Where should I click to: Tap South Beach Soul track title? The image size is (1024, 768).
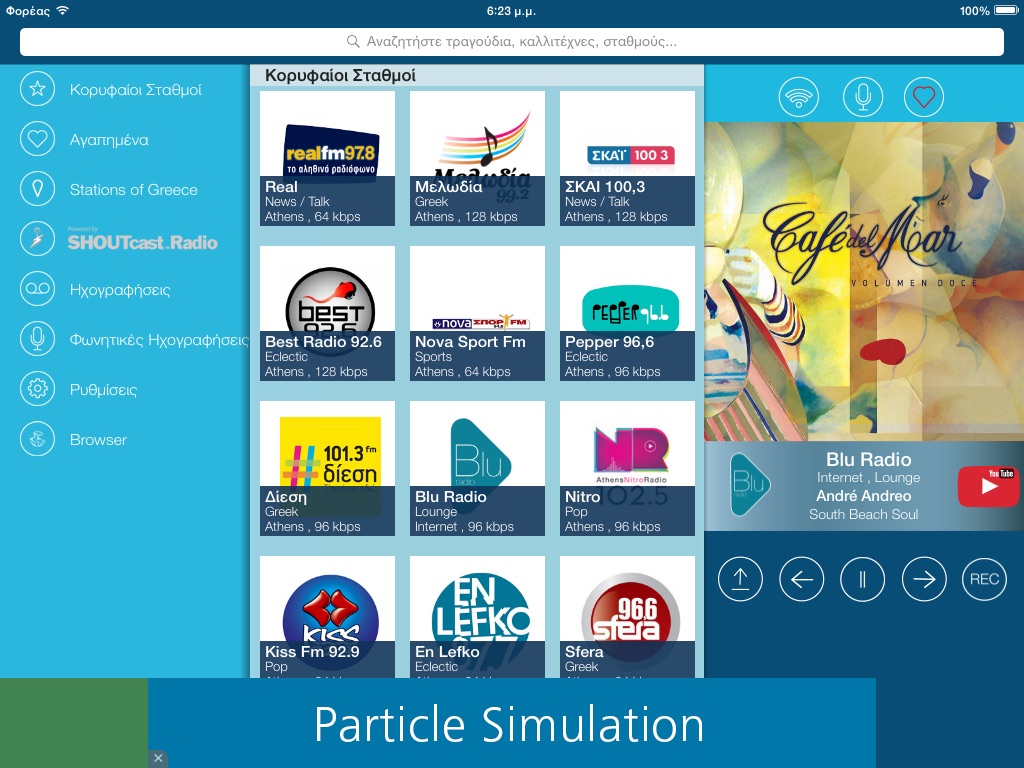click(863, 515)
